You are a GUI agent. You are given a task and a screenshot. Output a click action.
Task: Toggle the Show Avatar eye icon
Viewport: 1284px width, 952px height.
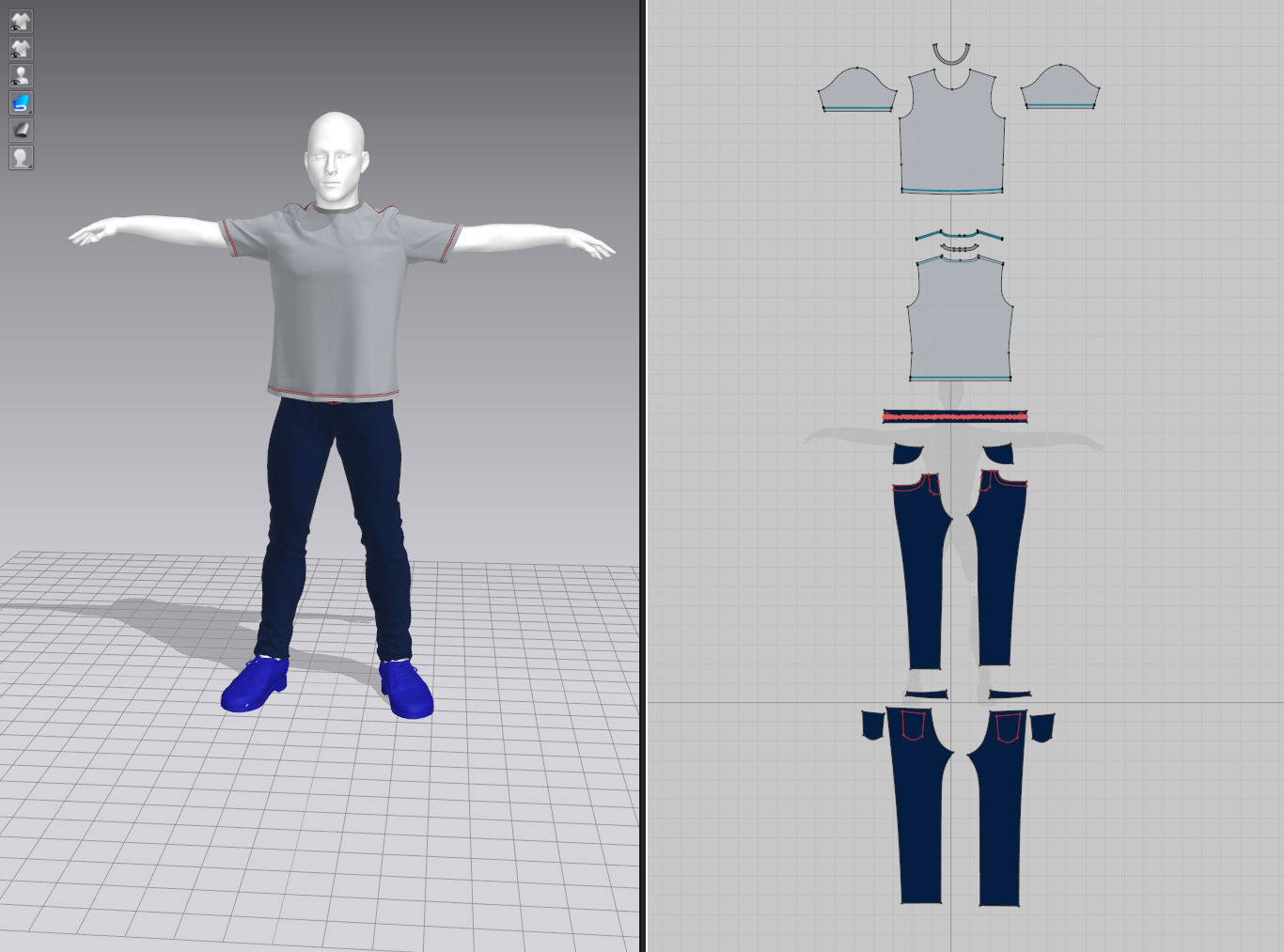[x=21, y=75]
